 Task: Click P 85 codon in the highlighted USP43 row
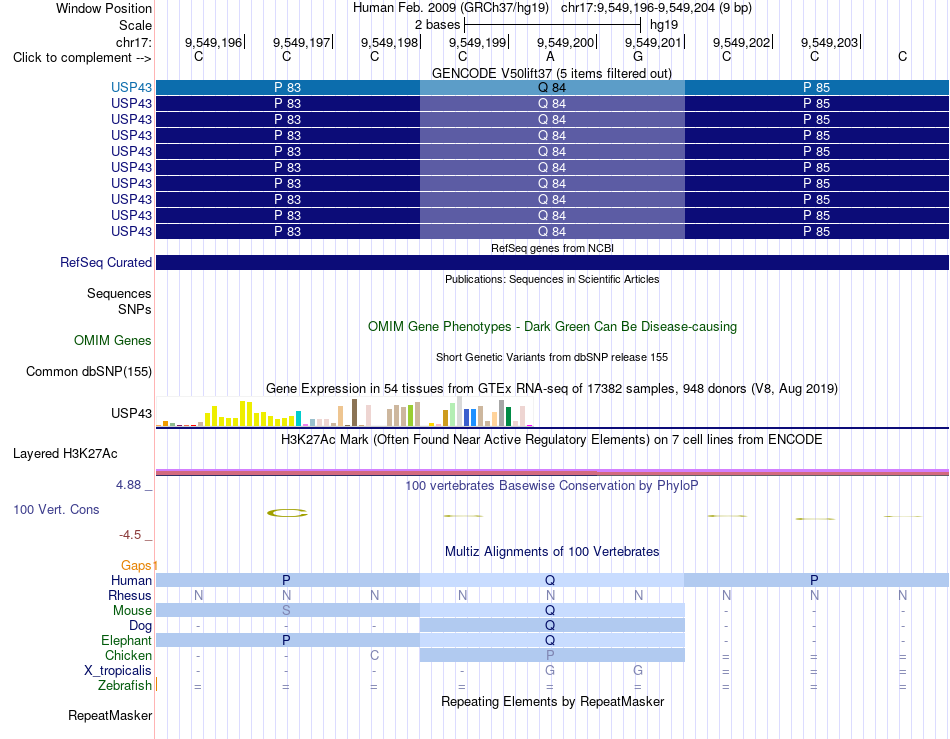coord(817,87)
